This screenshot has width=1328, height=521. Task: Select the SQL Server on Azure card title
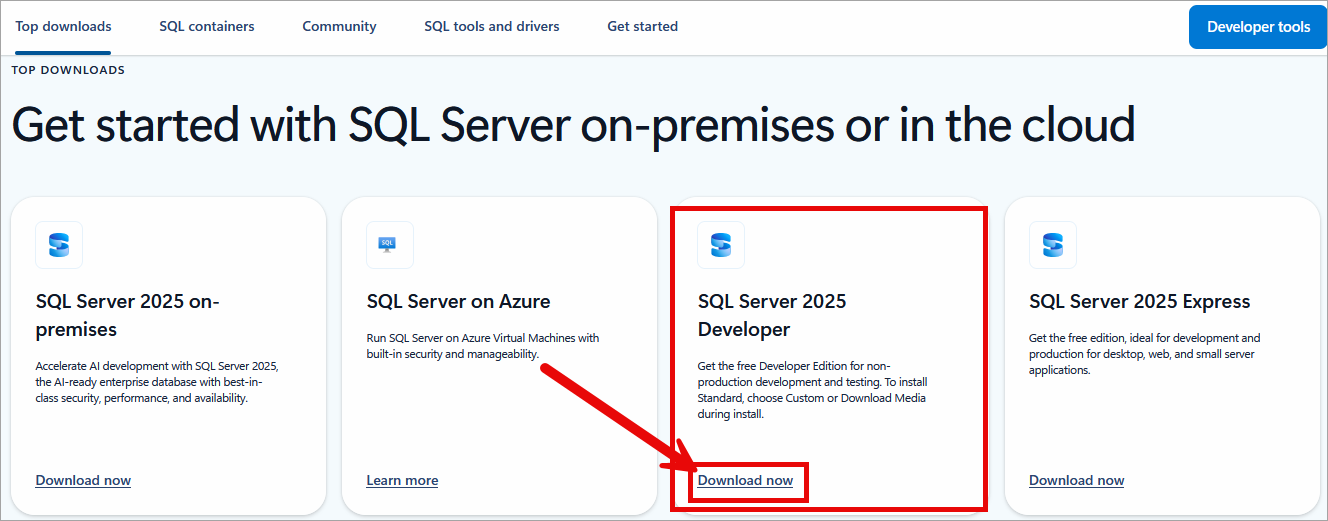click(x=458, y=301)
